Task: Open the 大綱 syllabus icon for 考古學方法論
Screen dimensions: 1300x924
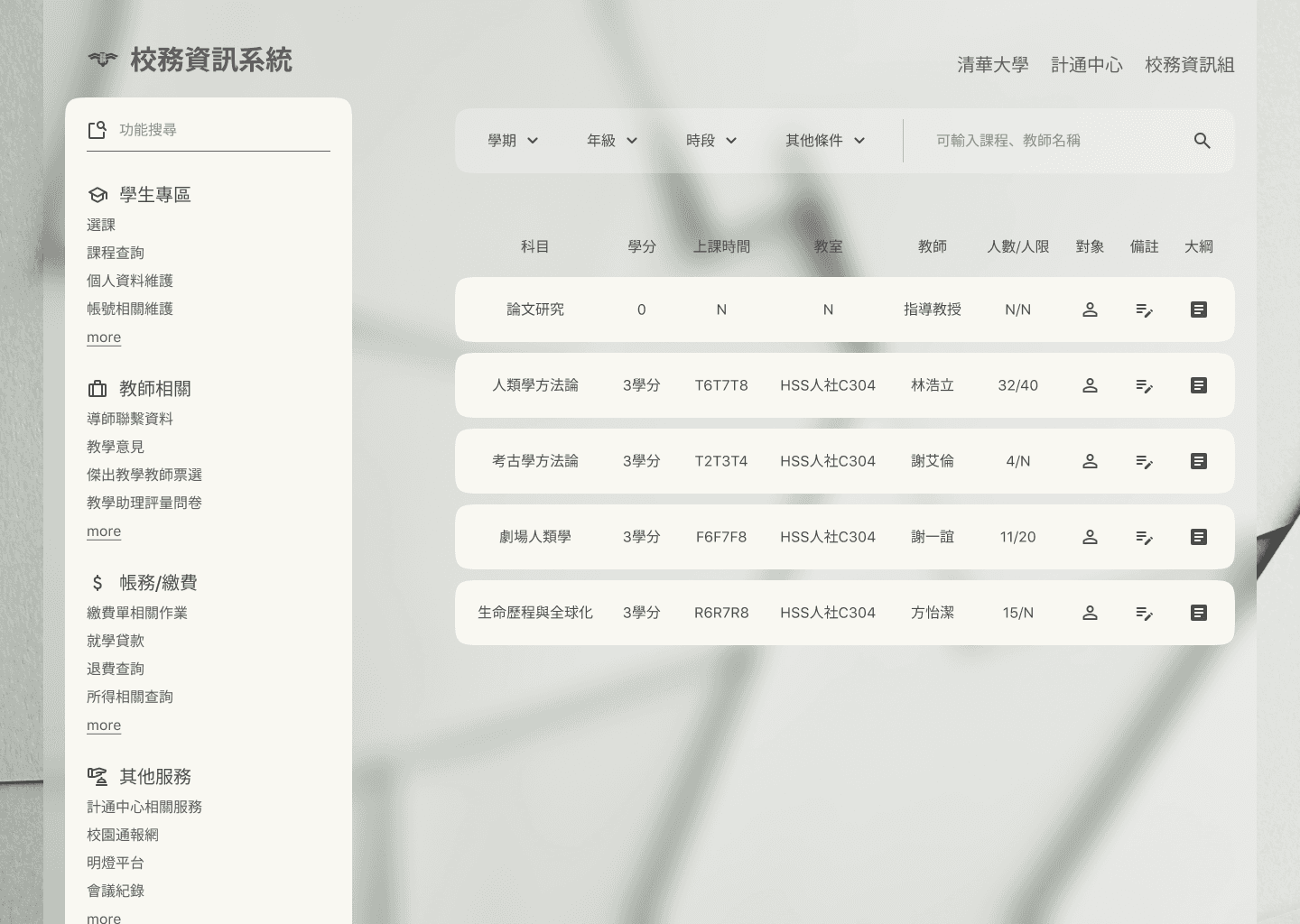Action: point(1199,461)
